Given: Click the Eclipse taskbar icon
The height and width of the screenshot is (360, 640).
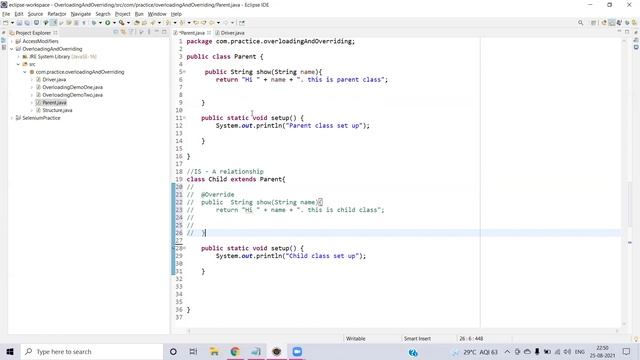Looking at the screenshot, I should point(277,351).
